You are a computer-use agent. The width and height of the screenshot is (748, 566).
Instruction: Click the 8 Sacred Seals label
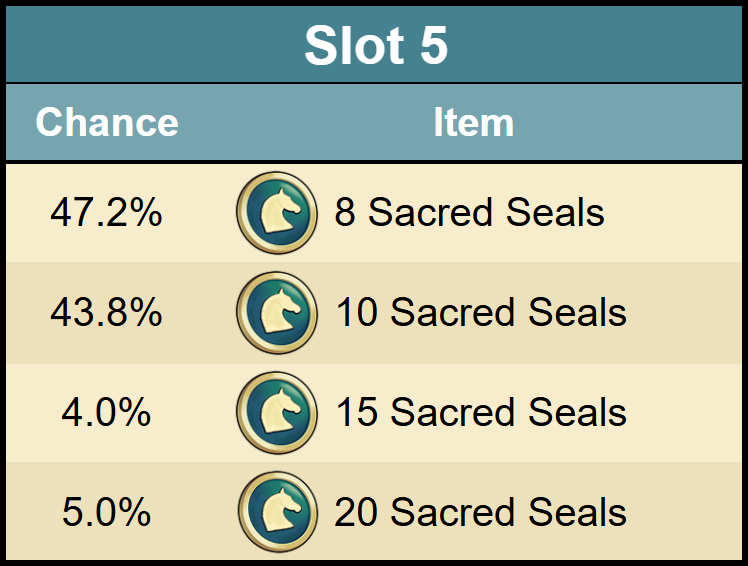469,212
